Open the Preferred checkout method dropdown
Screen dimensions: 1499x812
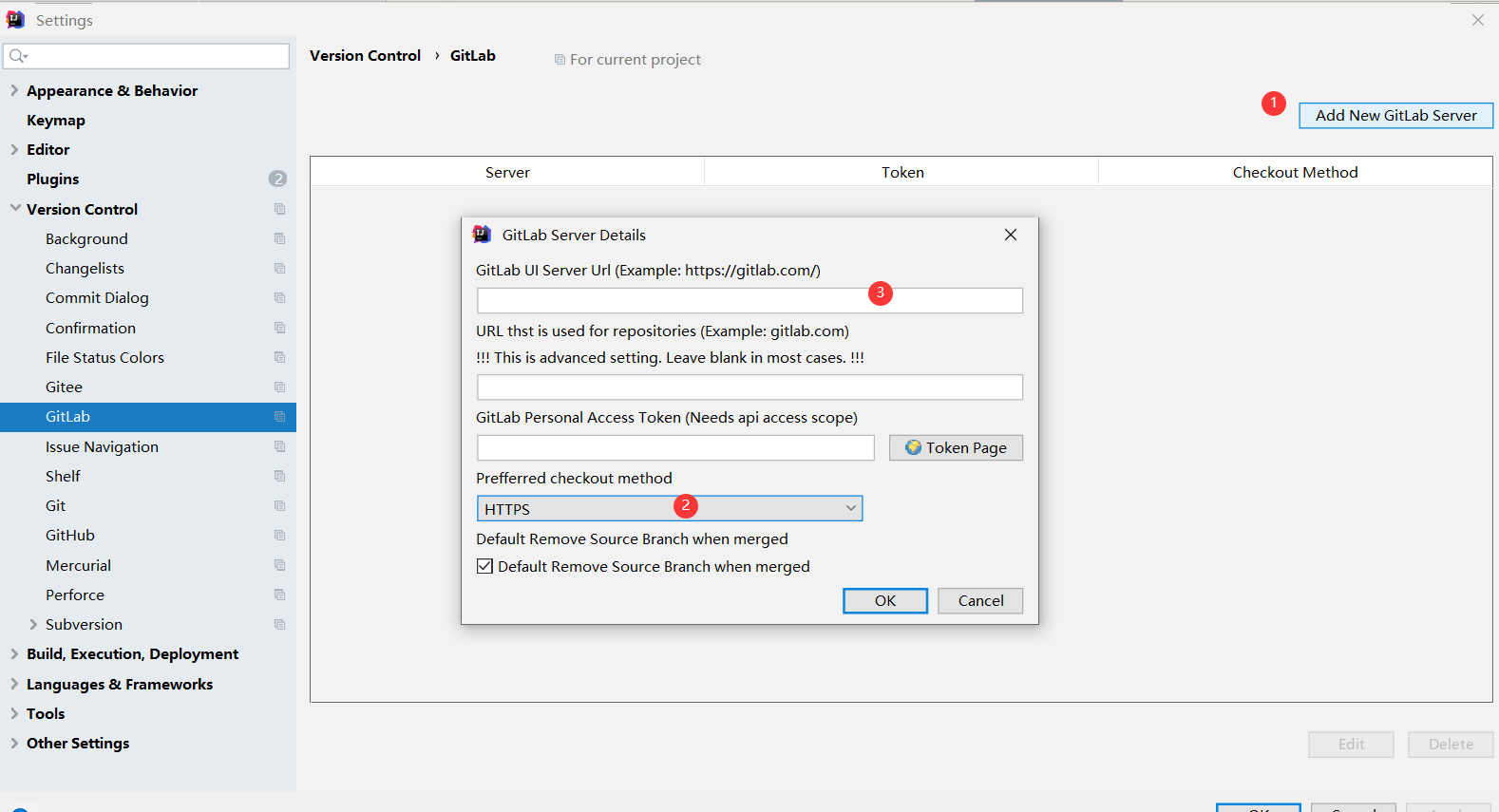pyautogui.click(x=670, y=509)
